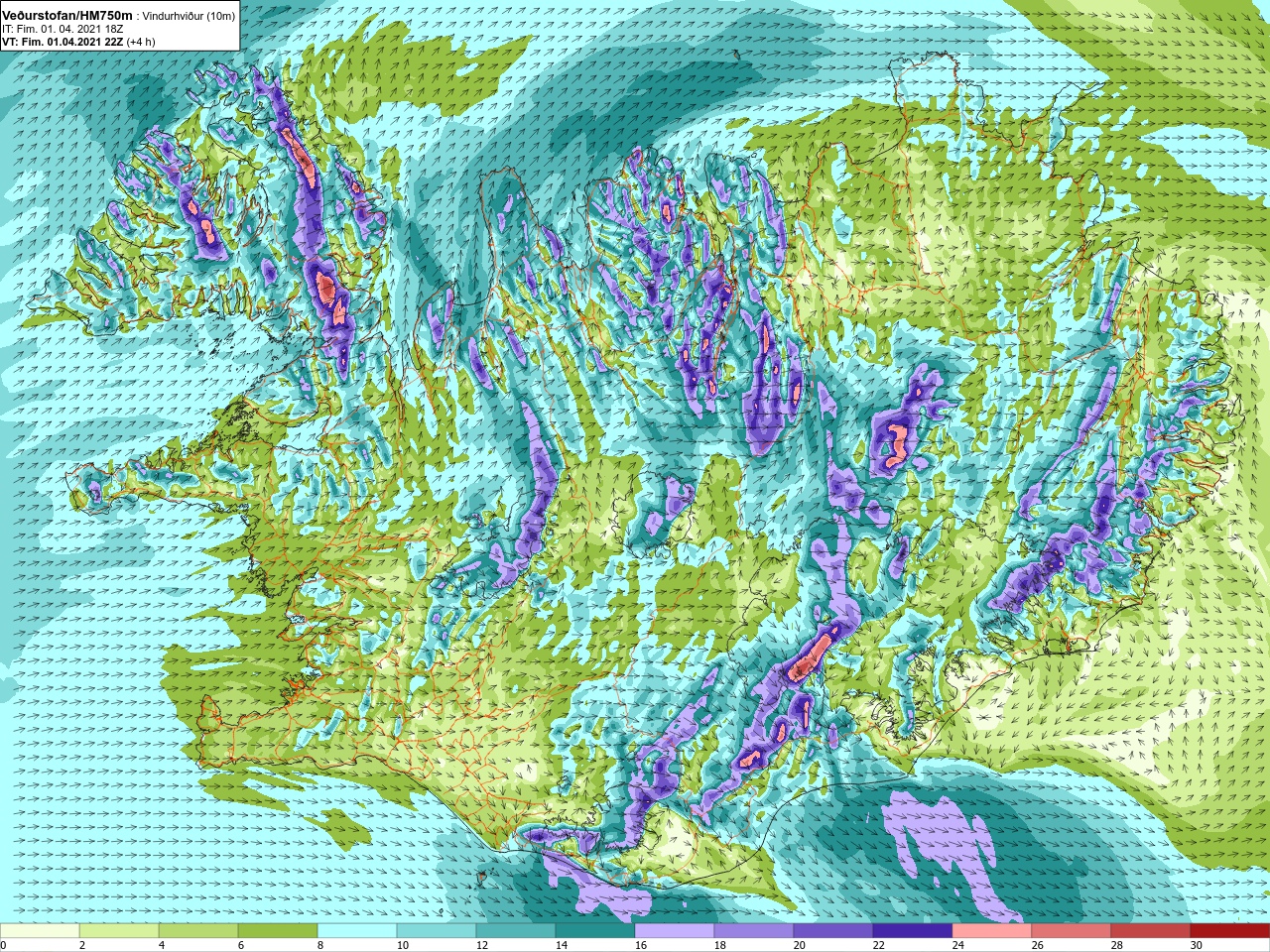Click the legend value 22
The image size is (1270, 952).
[x=878, y=945]
